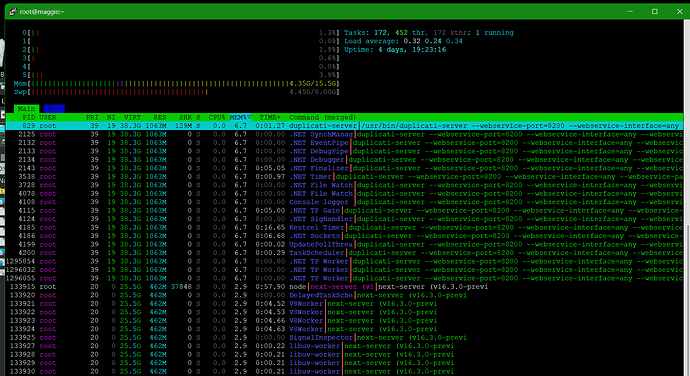Select PID 2133 .NET DebugPipe row

point(344,151)
